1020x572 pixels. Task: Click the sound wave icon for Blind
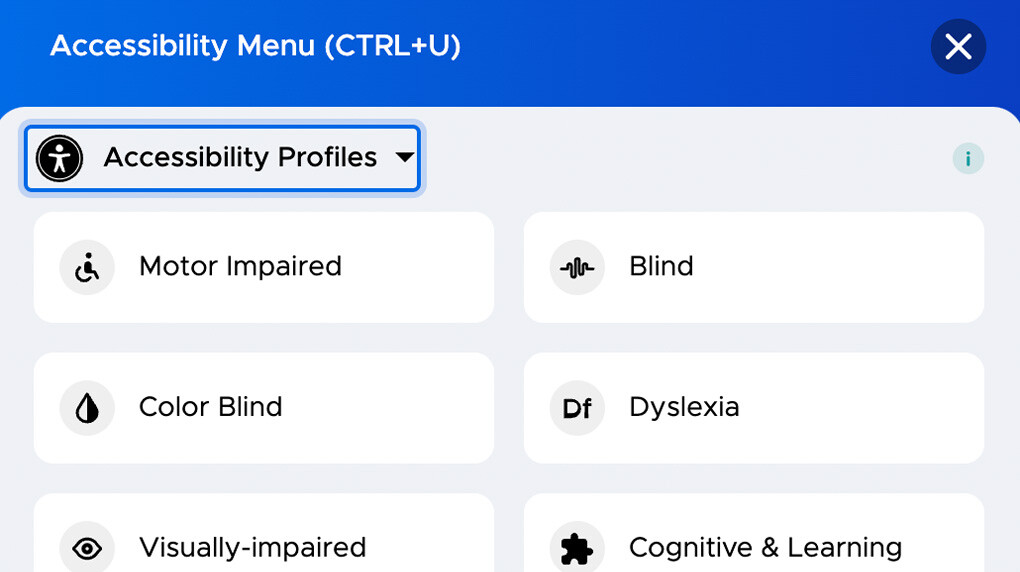tap(577, 267)
